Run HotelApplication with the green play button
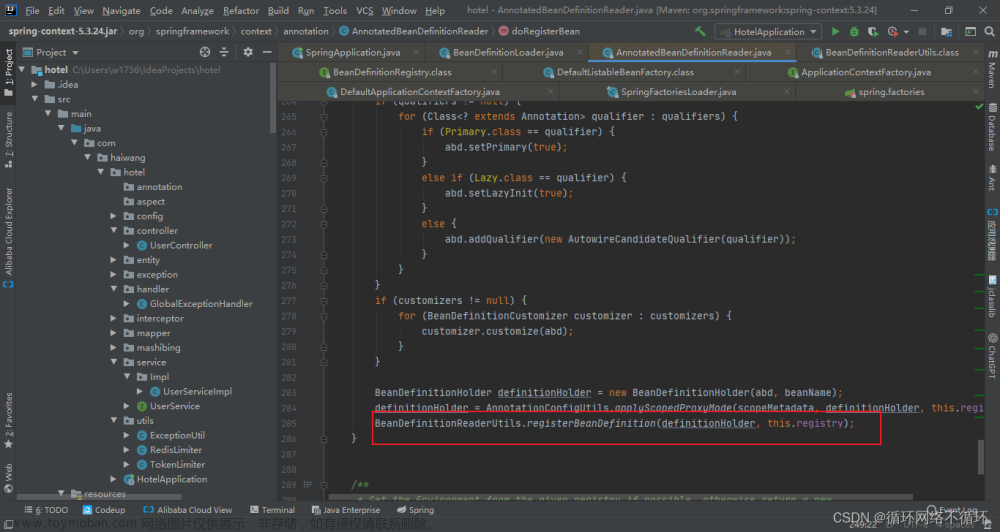 [x=835, y=31]
